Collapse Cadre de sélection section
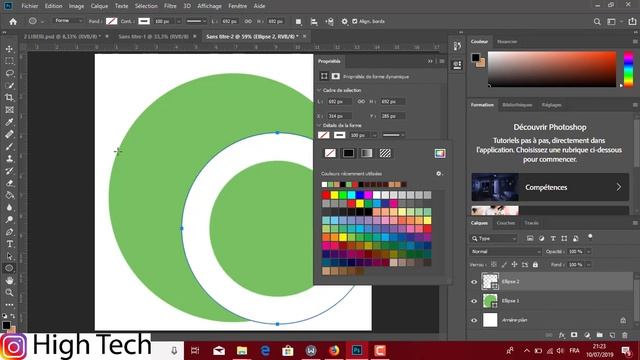The image size is (640, 360). (319, 90)
